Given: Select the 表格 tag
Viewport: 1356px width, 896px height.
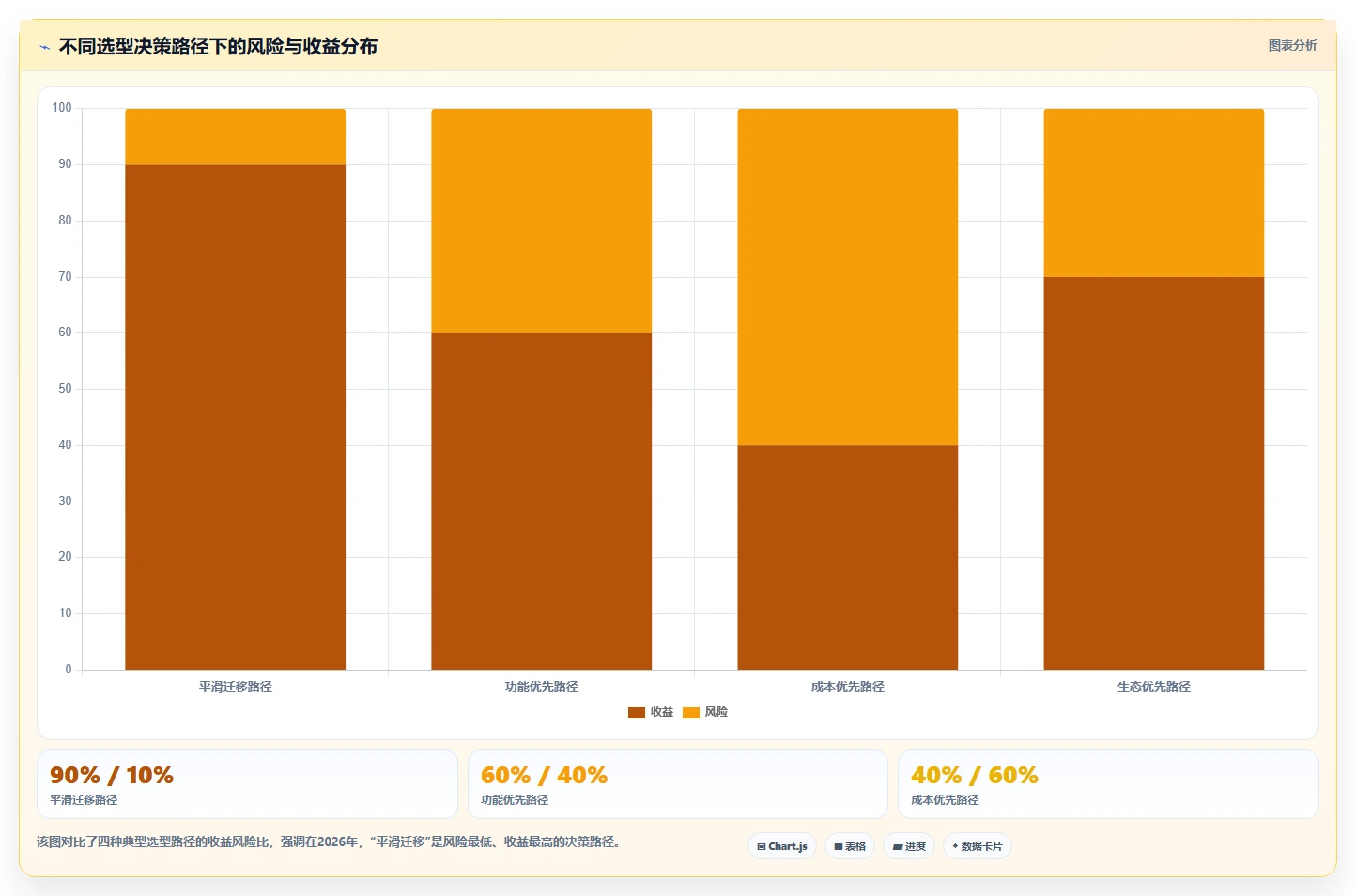Looking at the screenshot, I should point(850,846).
